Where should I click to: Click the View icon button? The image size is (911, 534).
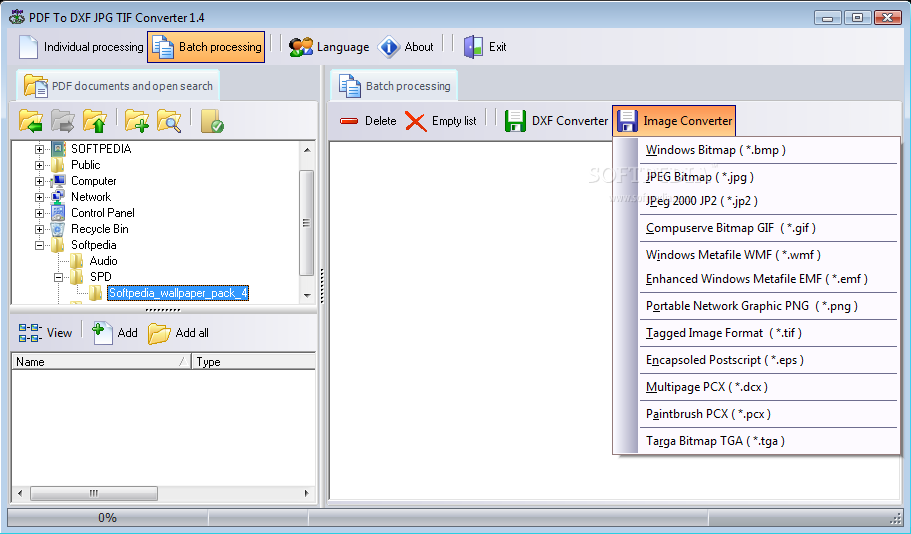(x=45, y=333)
